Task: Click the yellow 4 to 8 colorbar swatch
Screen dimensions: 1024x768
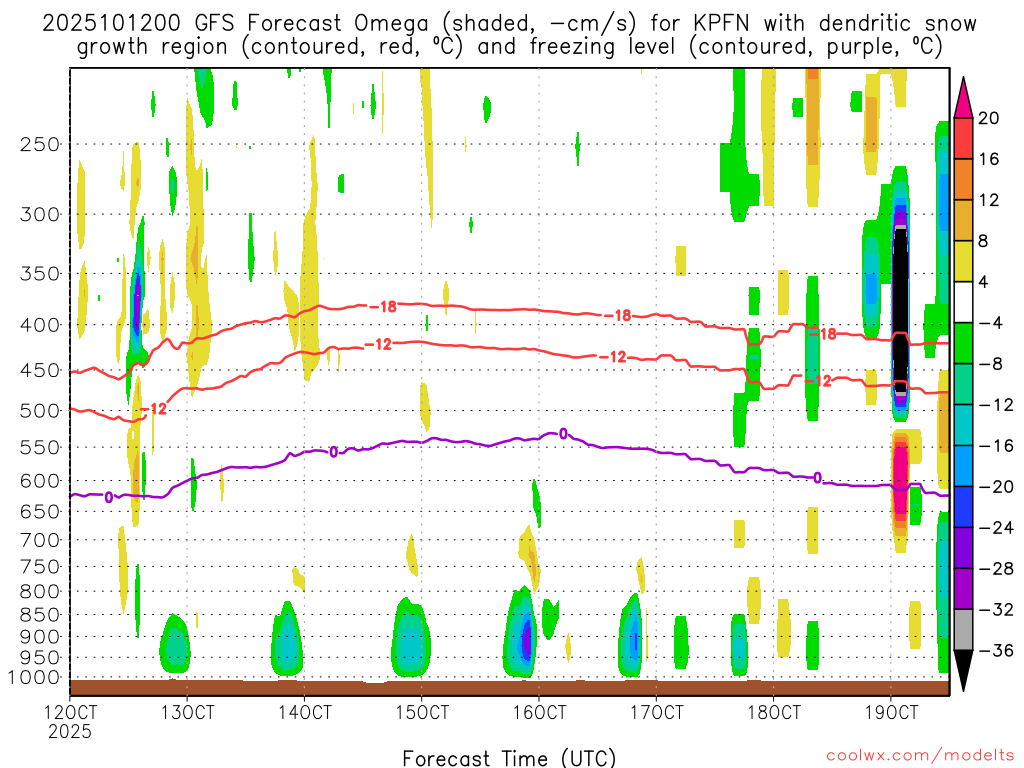Action: [963, 261]
